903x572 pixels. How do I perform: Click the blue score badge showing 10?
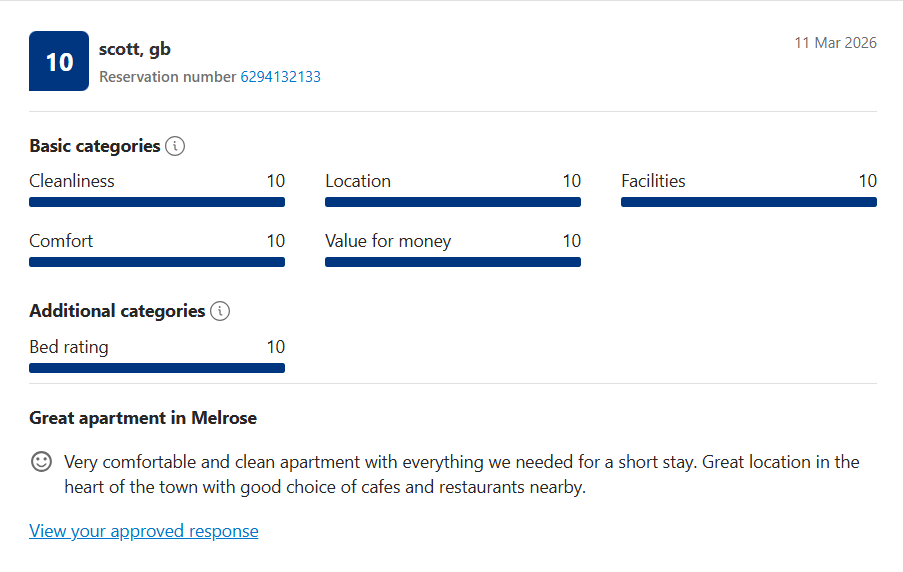(x=59, y=62)
